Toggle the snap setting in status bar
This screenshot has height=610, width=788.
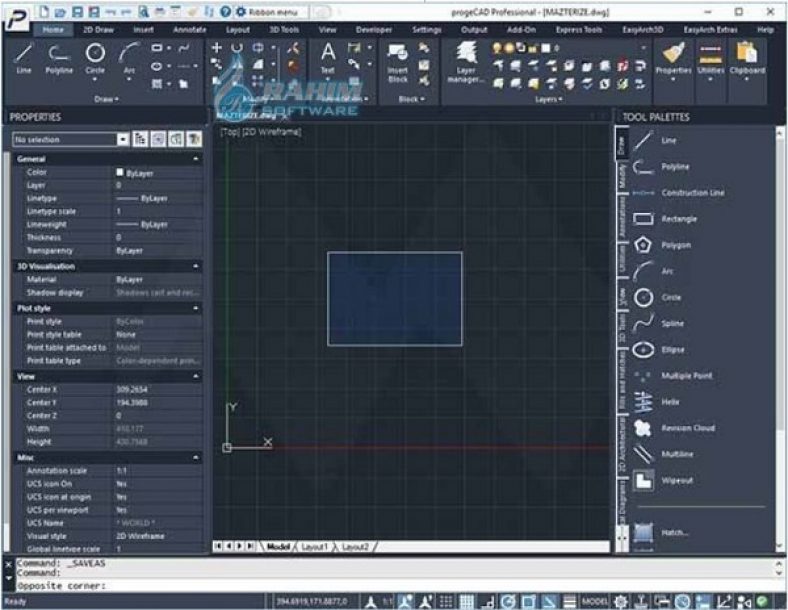[446, 601]
